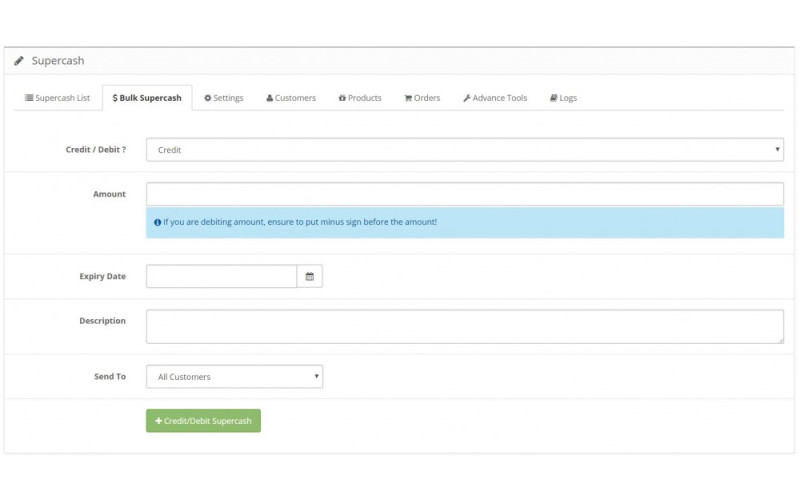The image size is (800, 500).
Task: Click the 'Description' field label
Action: click(103, 321)
